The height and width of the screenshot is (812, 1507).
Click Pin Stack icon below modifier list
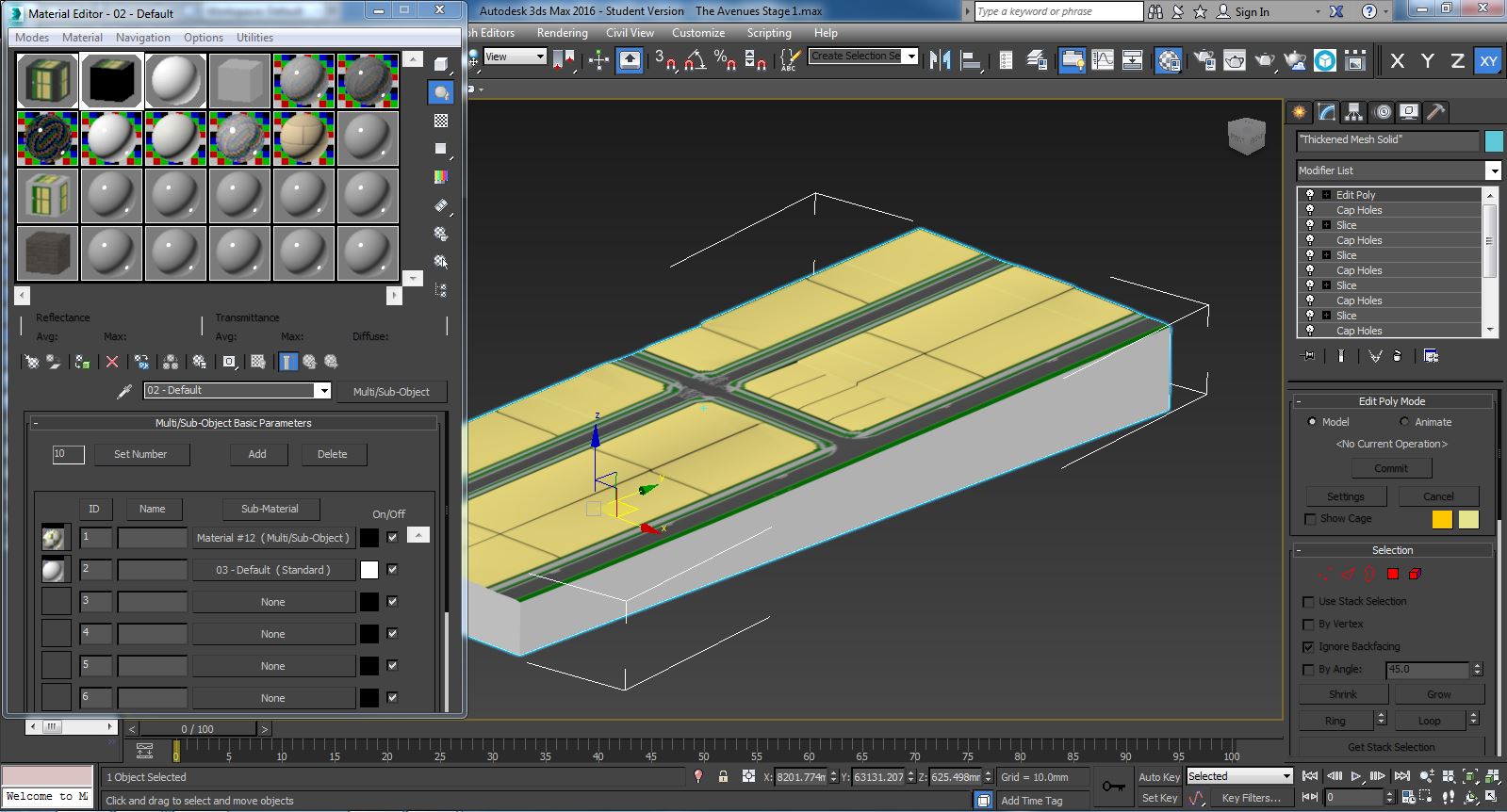pos(1308,356)
